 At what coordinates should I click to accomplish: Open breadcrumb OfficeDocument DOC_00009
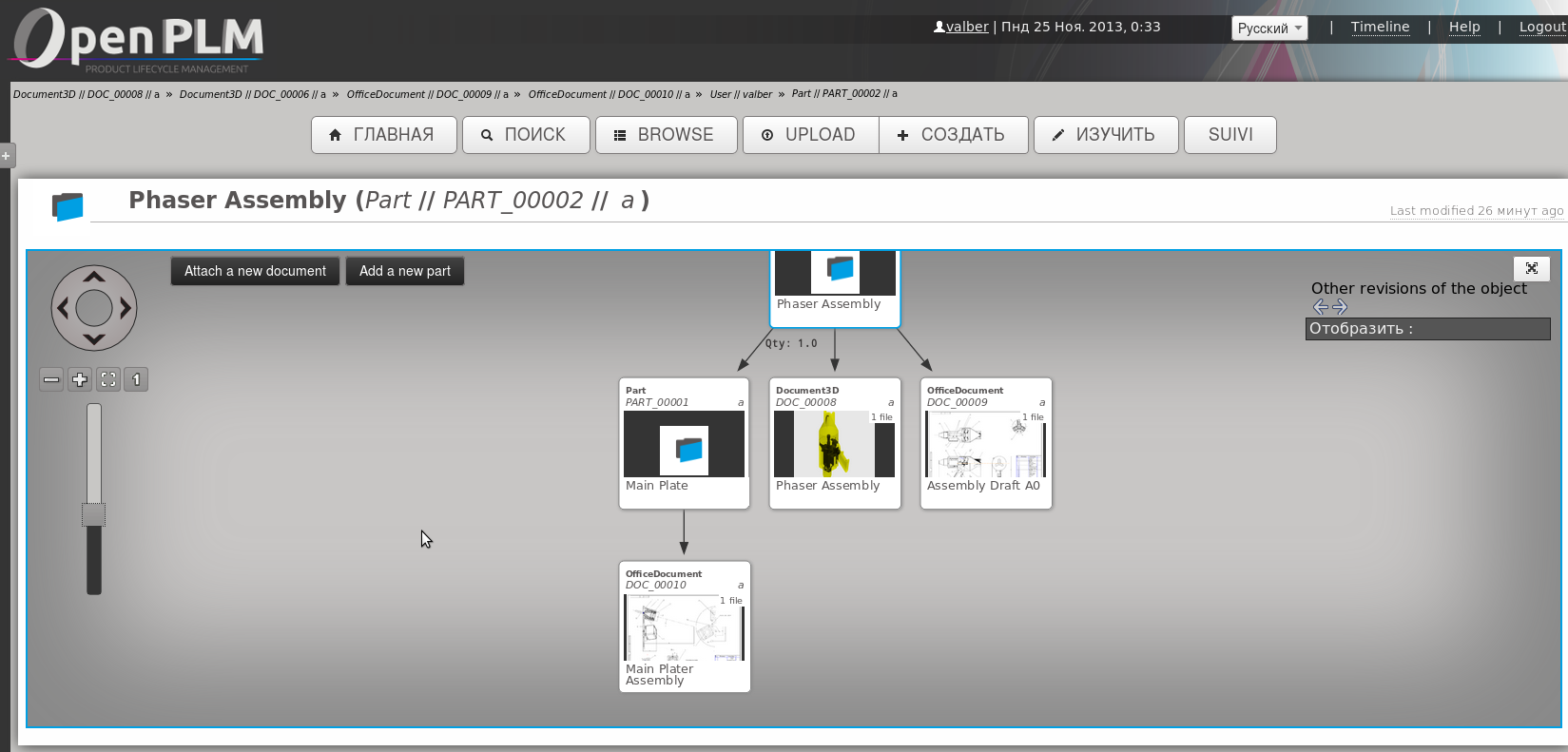[x=427, y=94]
